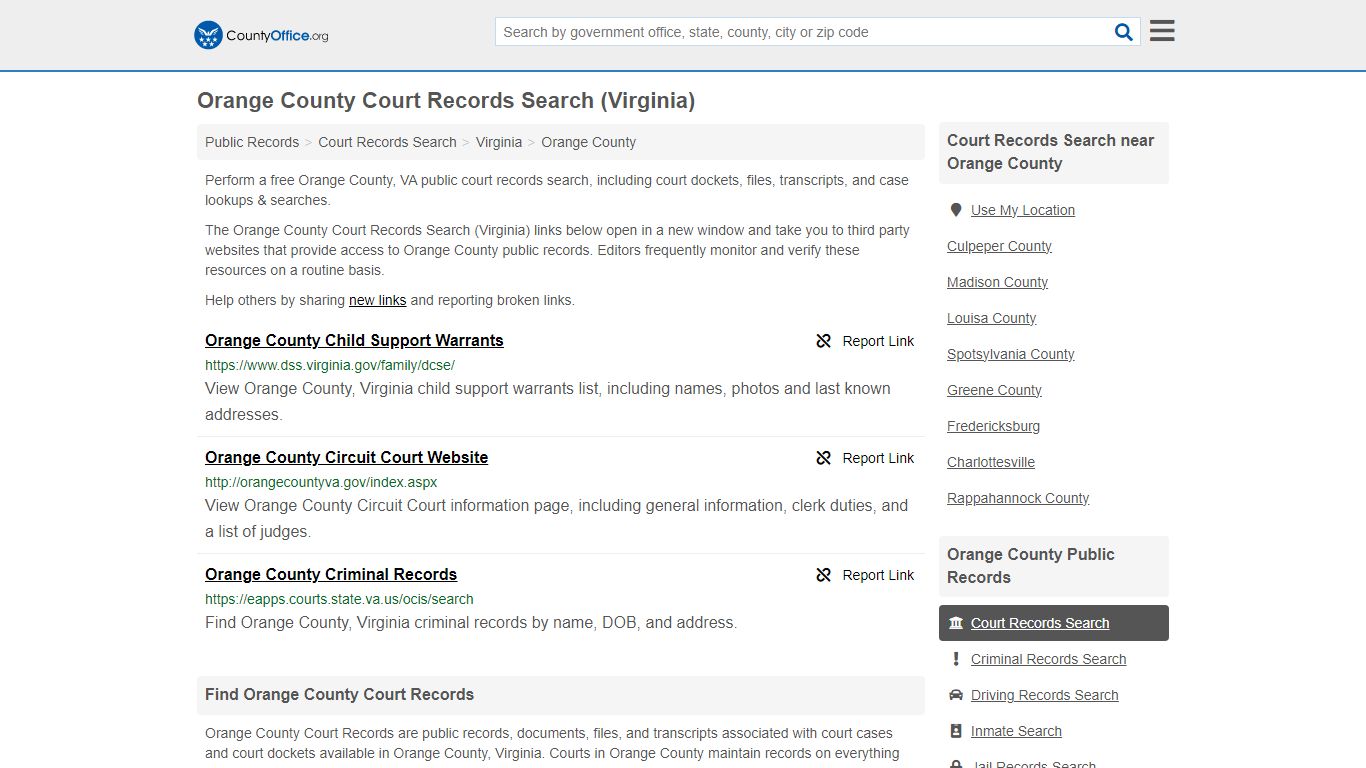Click the orangecountyva.gov URL text

(321, 482)
